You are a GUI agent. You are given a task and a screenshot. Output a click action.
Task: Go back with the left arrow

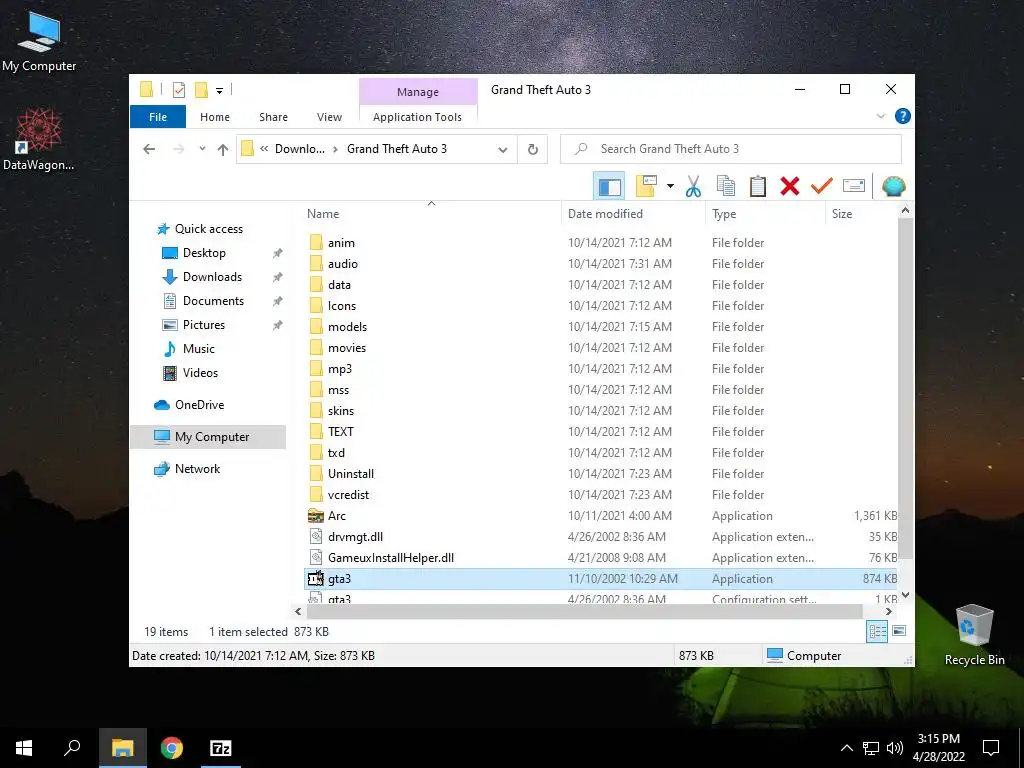click(x=149, y=149)
